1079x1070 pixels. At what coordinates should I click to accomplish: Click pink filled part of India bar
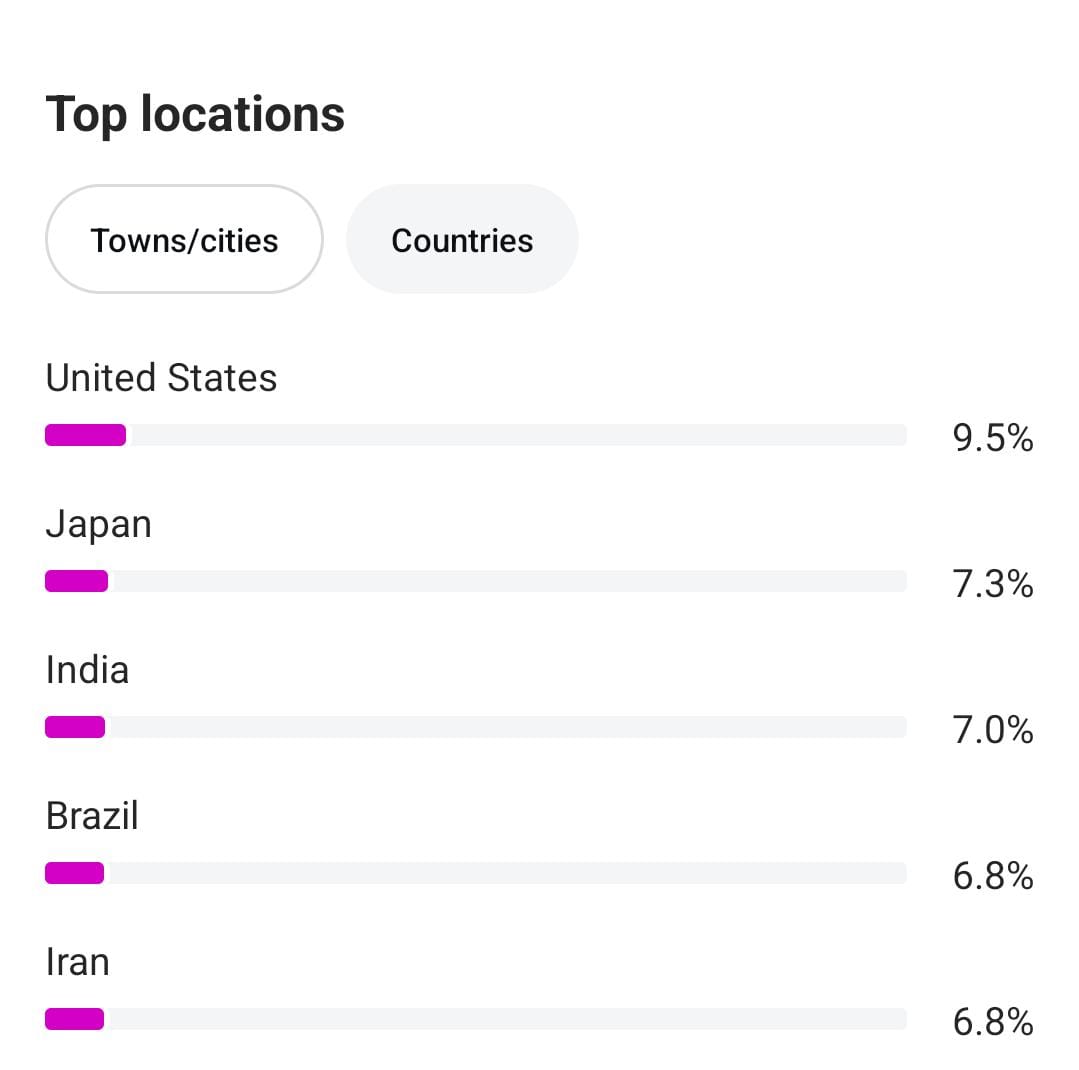pos(75,727)
